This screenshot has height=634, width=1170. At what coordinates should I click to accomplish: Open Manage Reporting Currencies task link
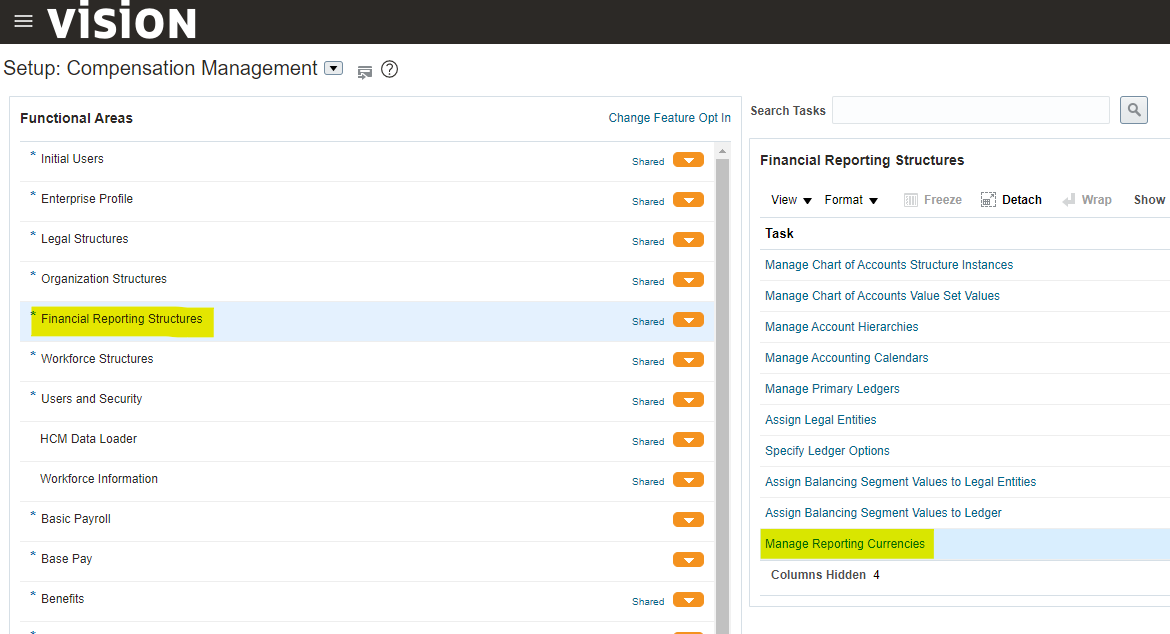[x=845, y=544]
